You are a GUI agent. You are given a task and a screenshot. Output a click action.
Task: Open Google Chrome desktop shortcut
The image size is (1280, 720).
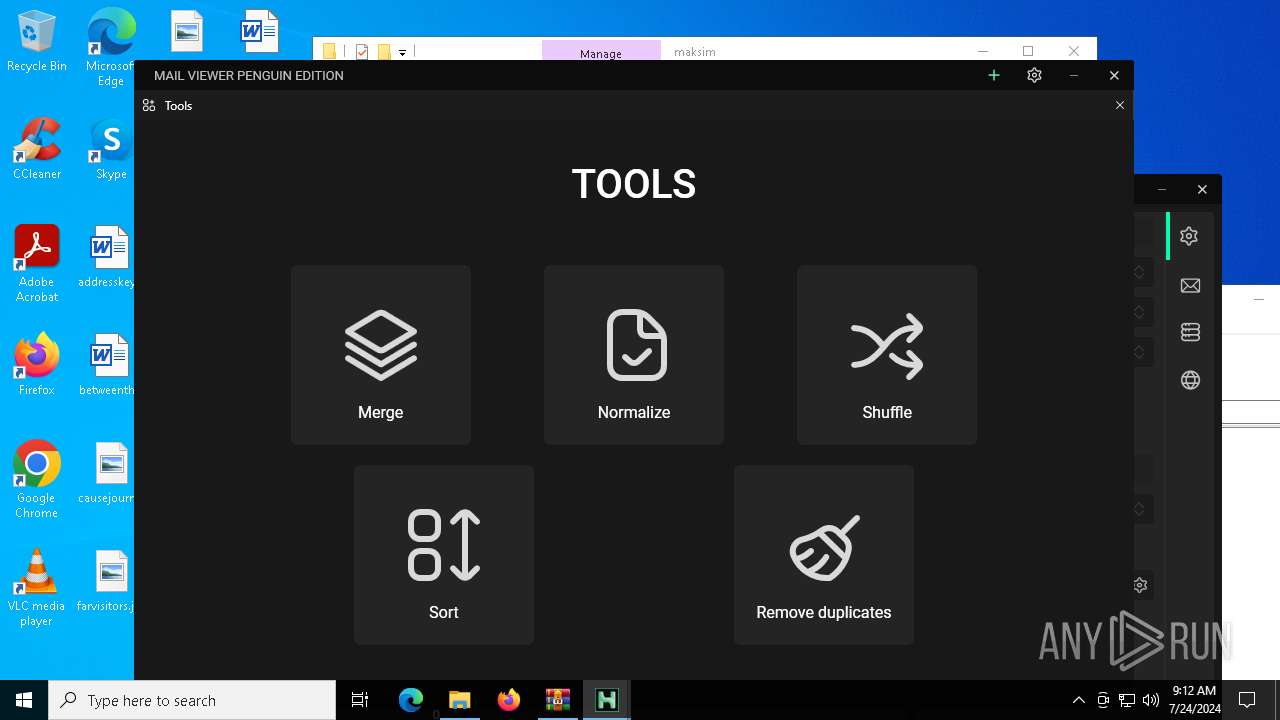[37, 480]
